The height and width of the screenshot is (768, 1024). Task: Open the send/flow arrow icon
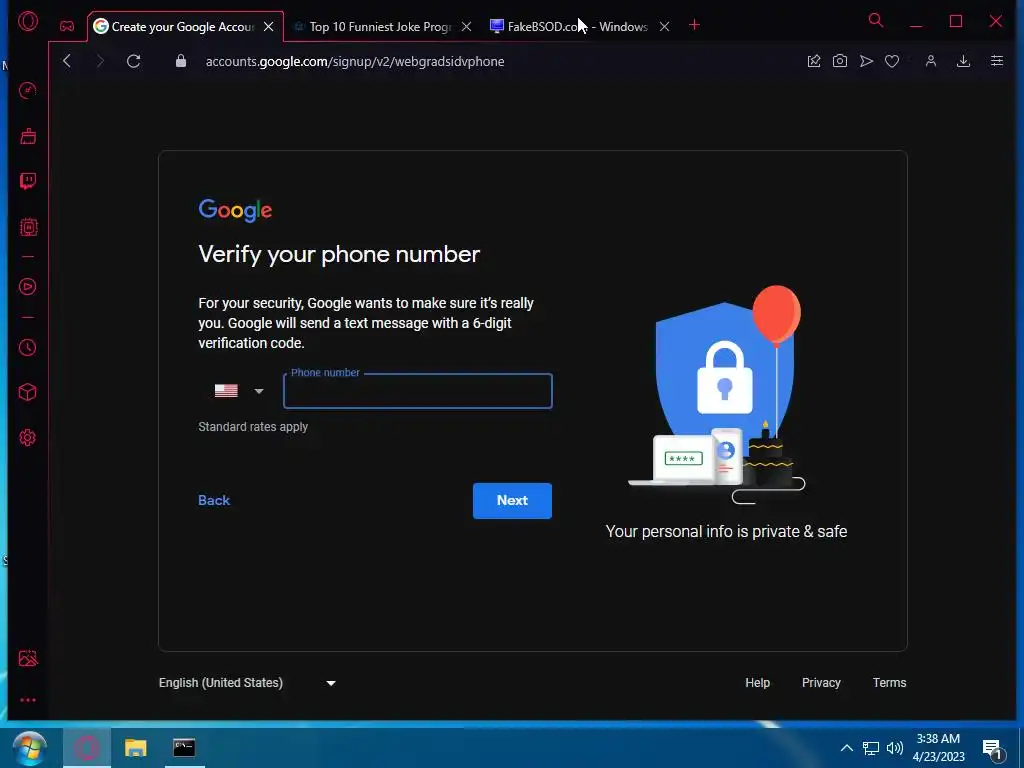pyautogui.click(x=866, y=61)
